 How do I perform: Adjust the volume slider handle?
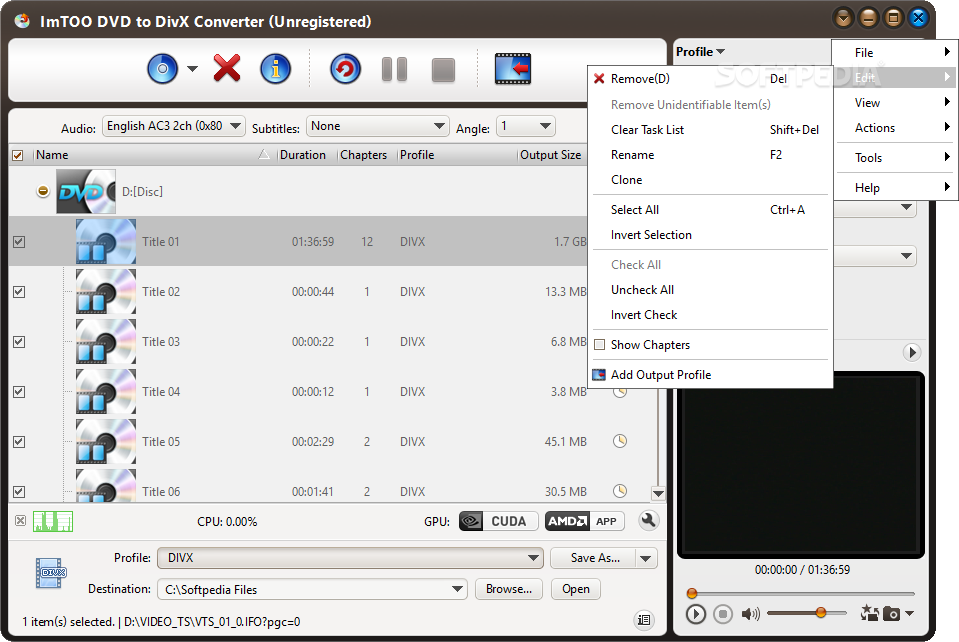pos(821,612)
